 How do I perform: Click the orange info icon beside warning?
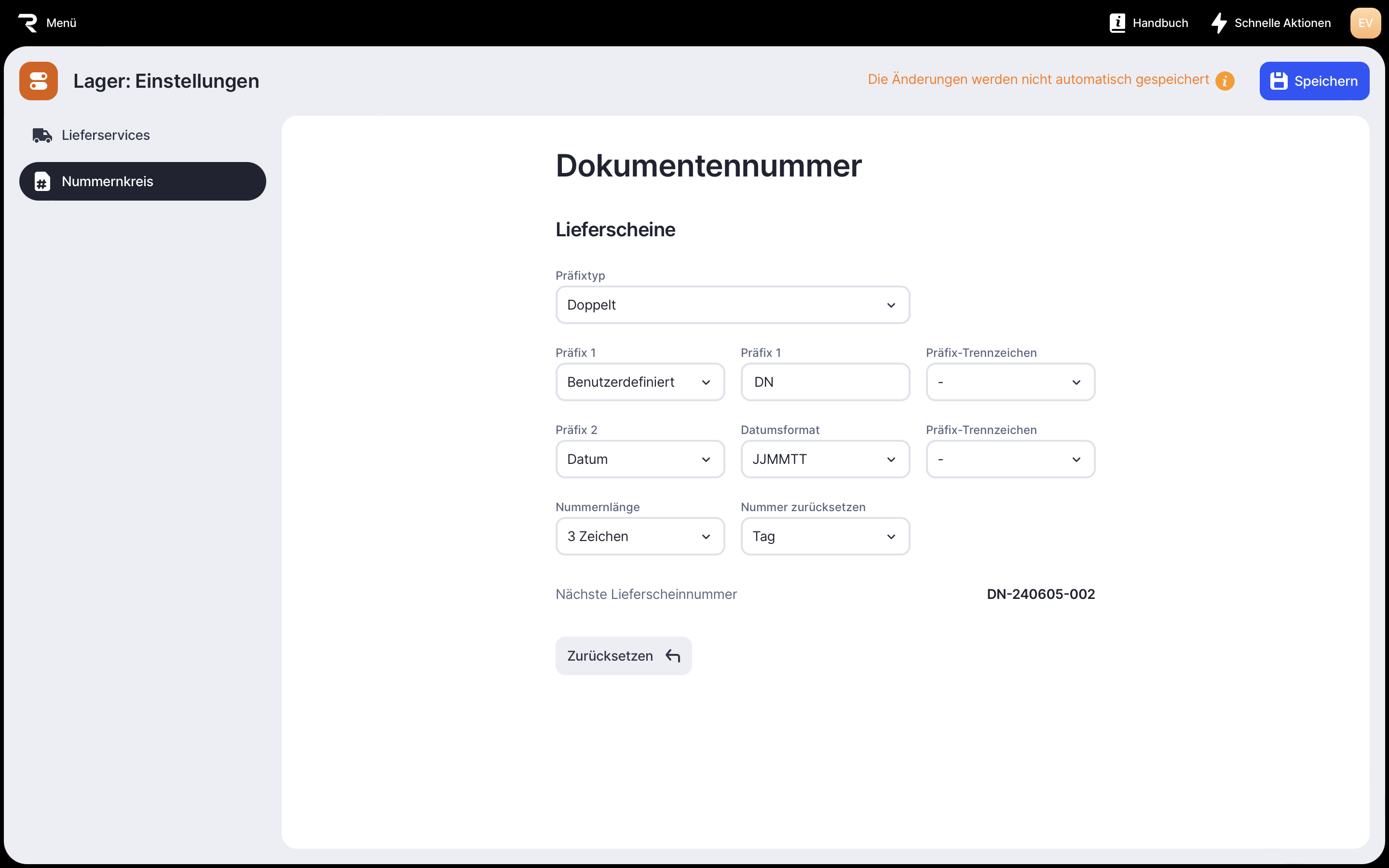click(1224, 81)
